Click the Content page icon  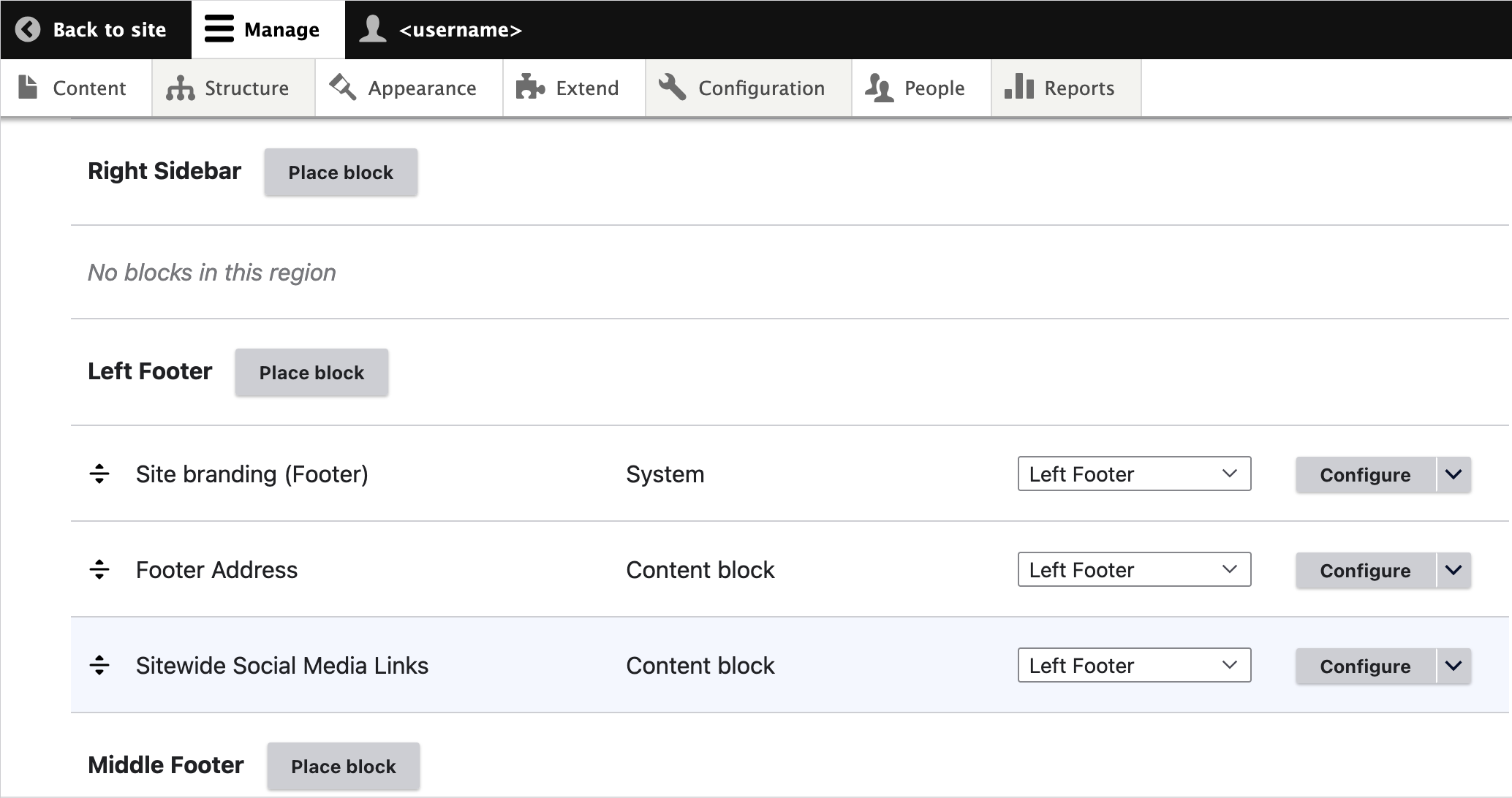point(28,87)
